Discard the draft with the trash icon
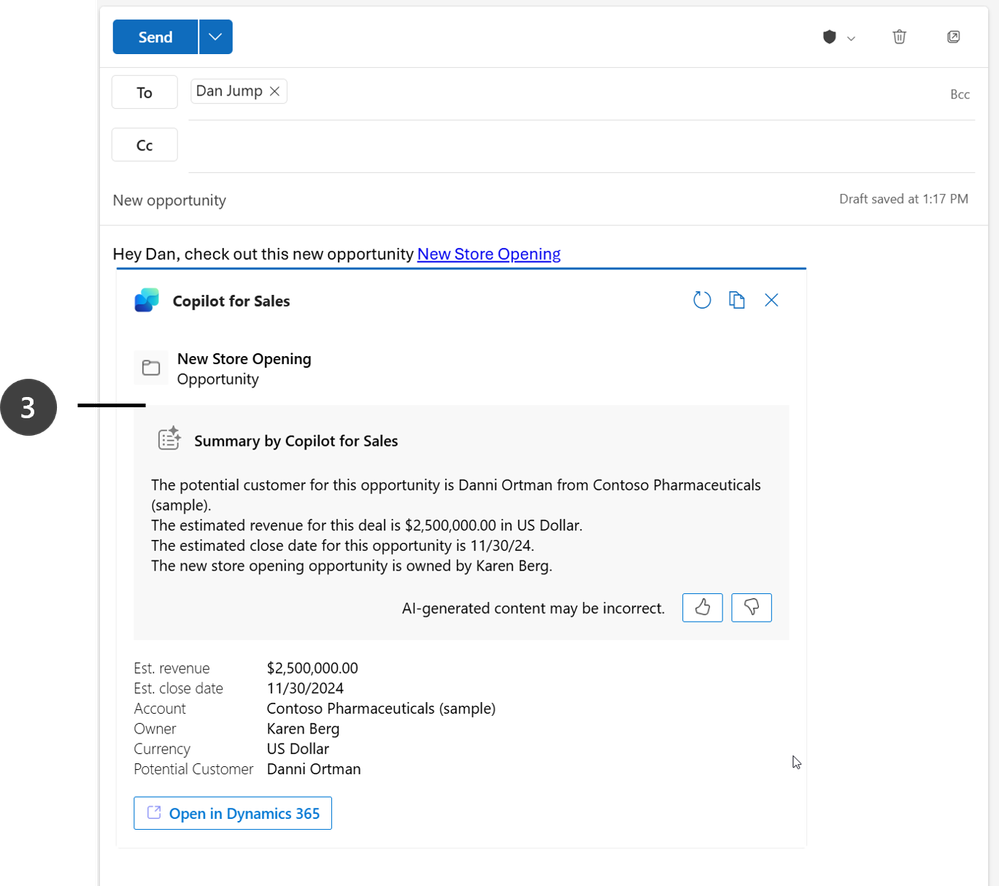The height and width of the screenshot is (886, 999). [899, 37]
